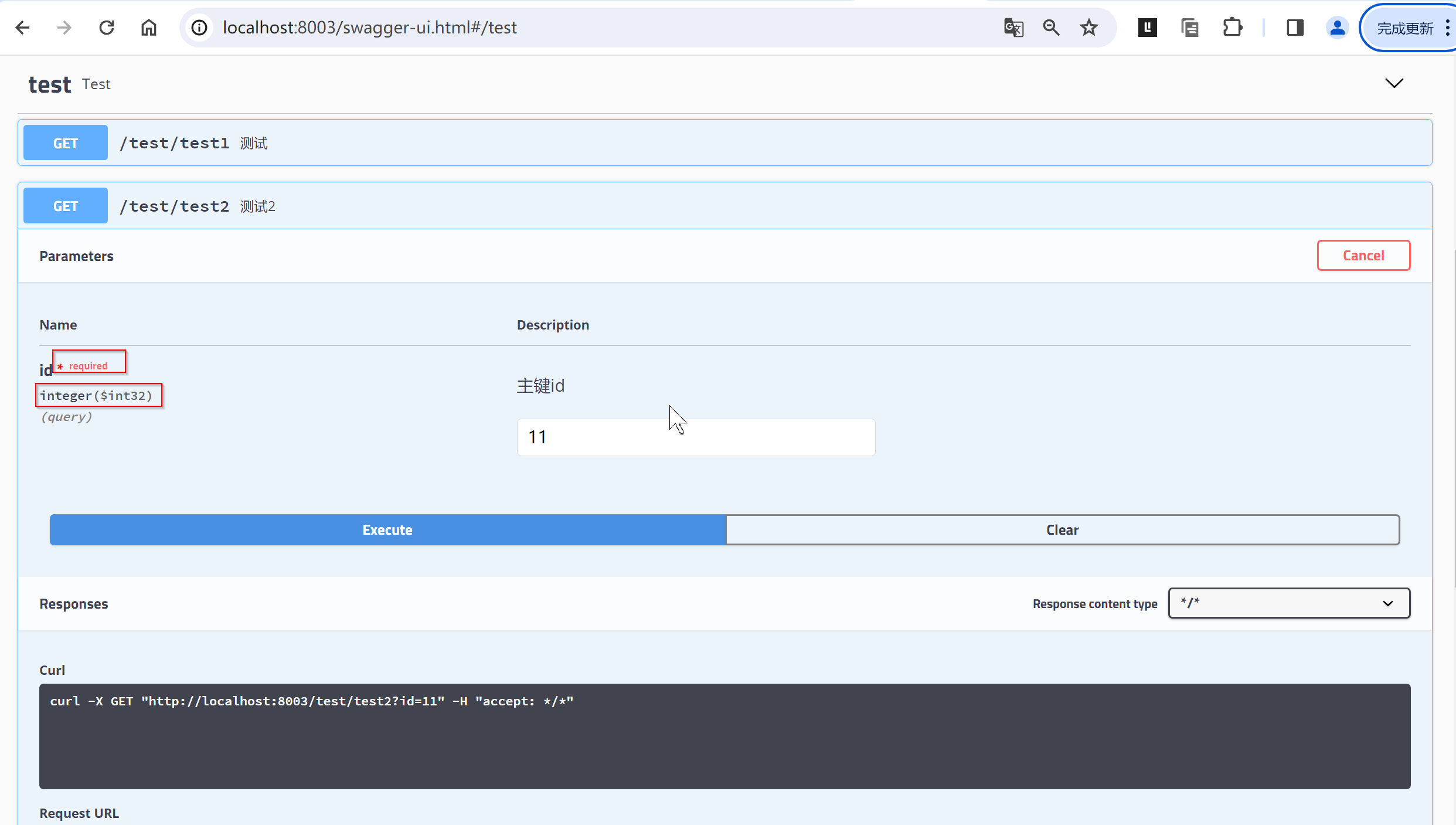
Task: Click the Parameters section heading
Action: click(76, 256)
